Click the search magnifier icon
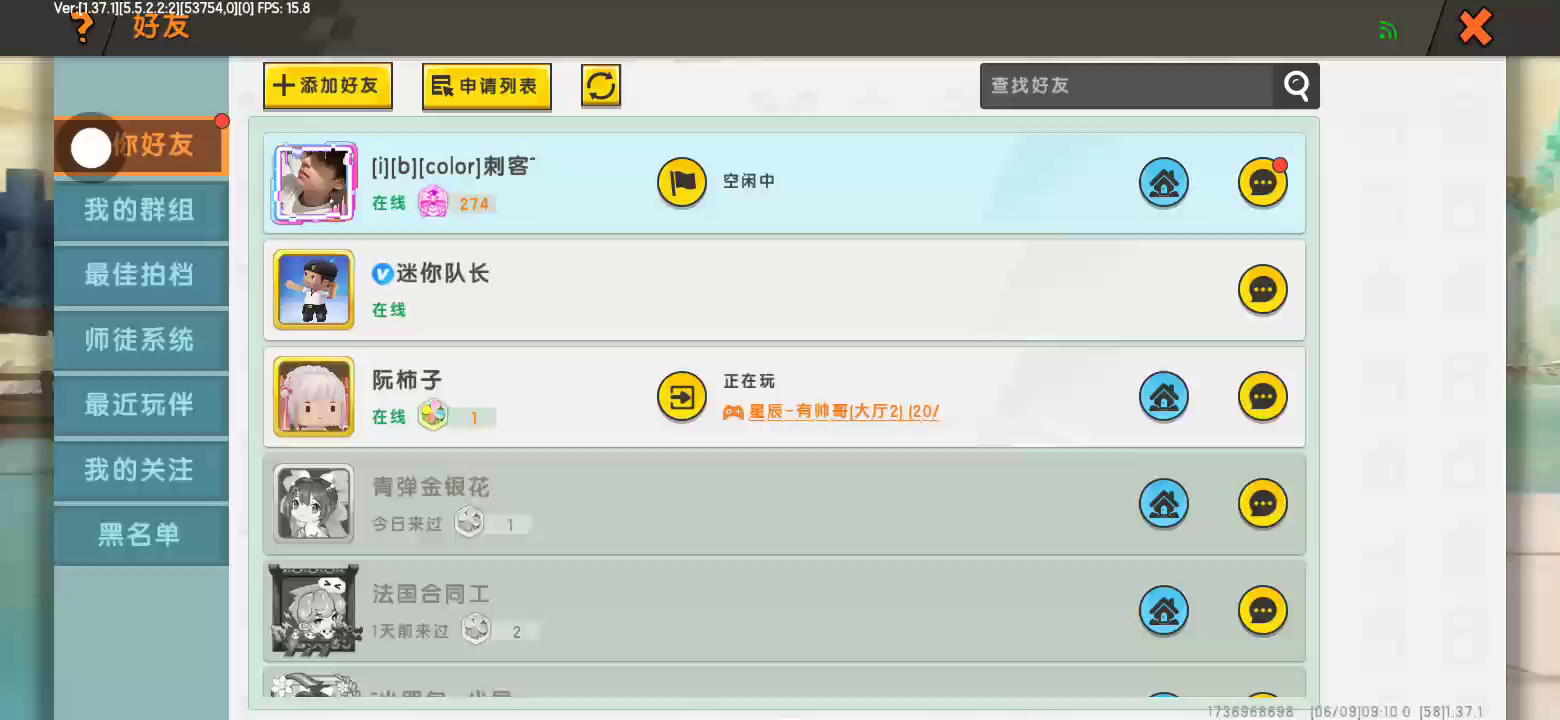Image resolution: width=1560 pixels, height=720 pixels. coord(1296,86)
